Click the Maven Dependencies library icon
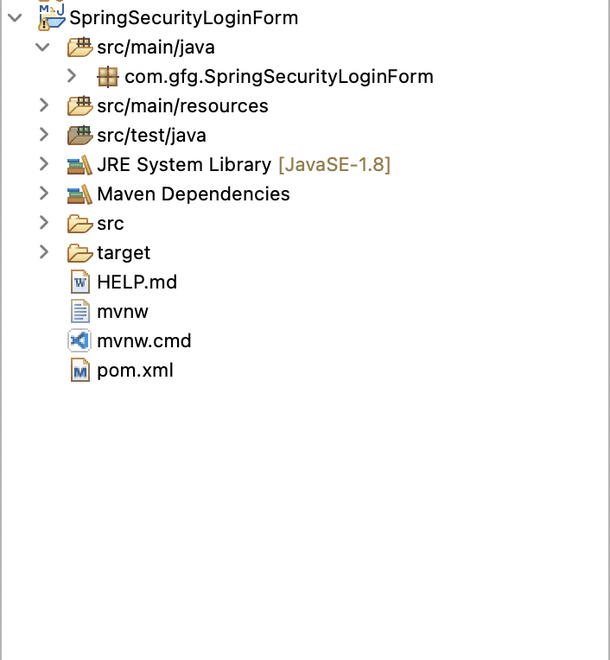 click(x=79, y=194)
